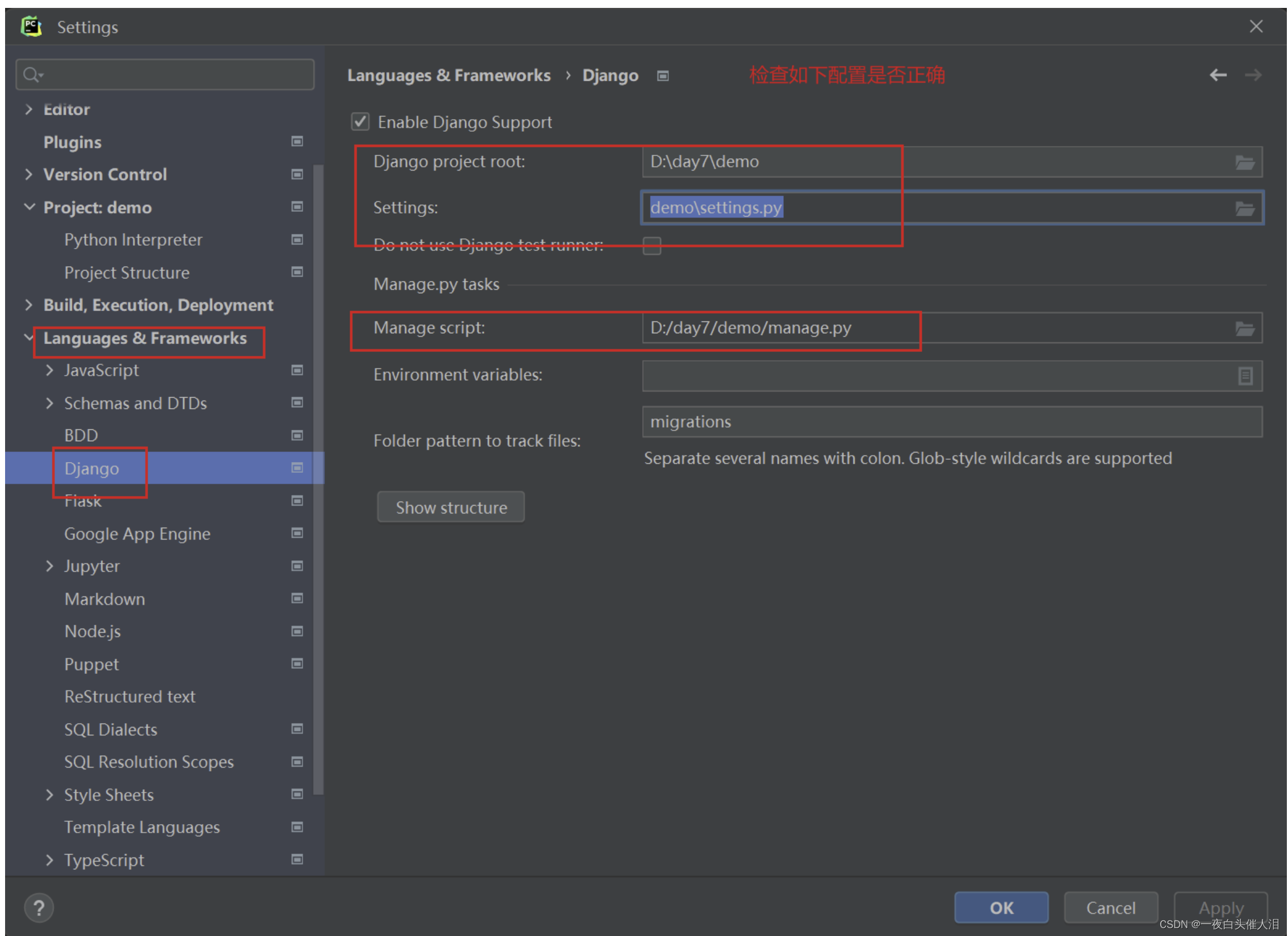The image size is (1288, 936).
Task: Expand the JavaScript subsection
Action: (x=49, y=371)
